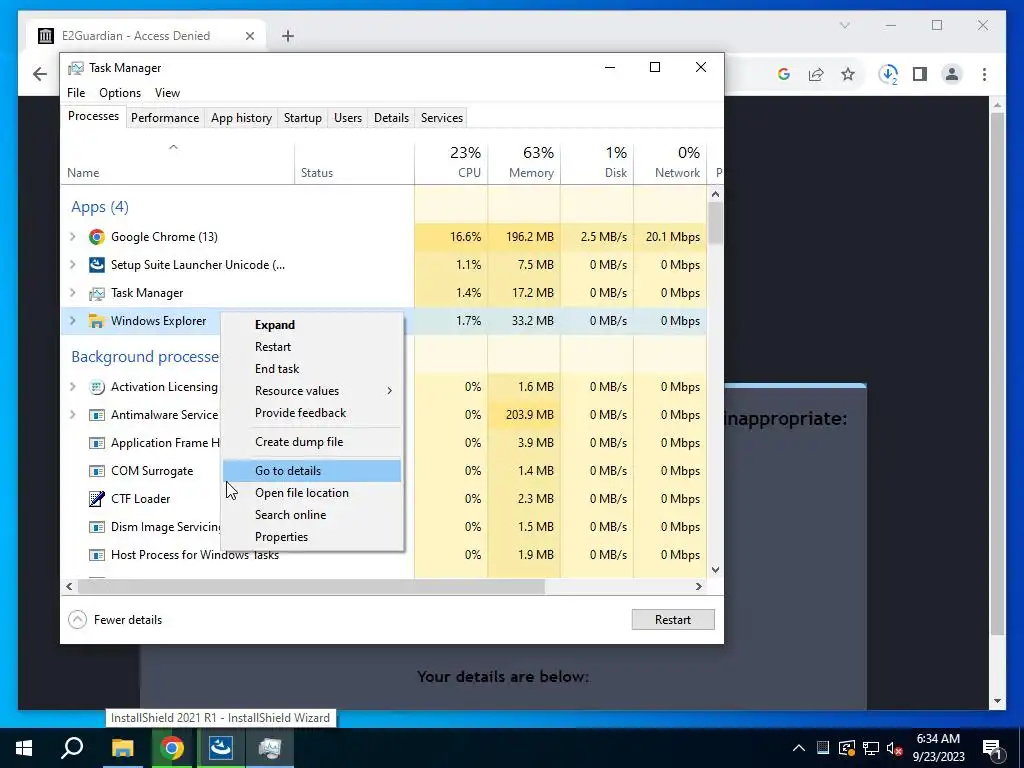Click the Google Chrome process icon
This screenshot has width=1024, height=768.
[97, 237]
